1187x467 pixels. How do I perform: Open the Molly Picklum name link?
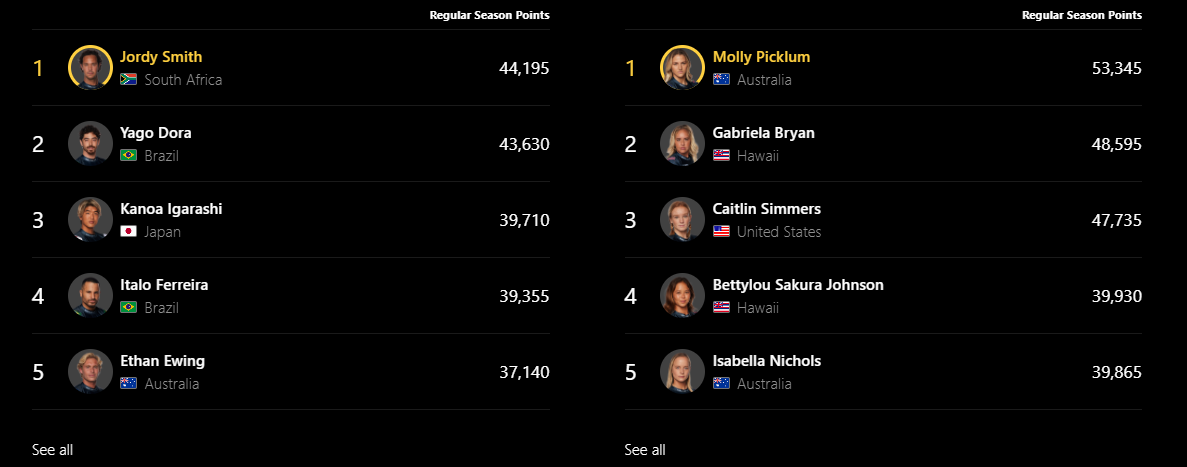(762, 57)
